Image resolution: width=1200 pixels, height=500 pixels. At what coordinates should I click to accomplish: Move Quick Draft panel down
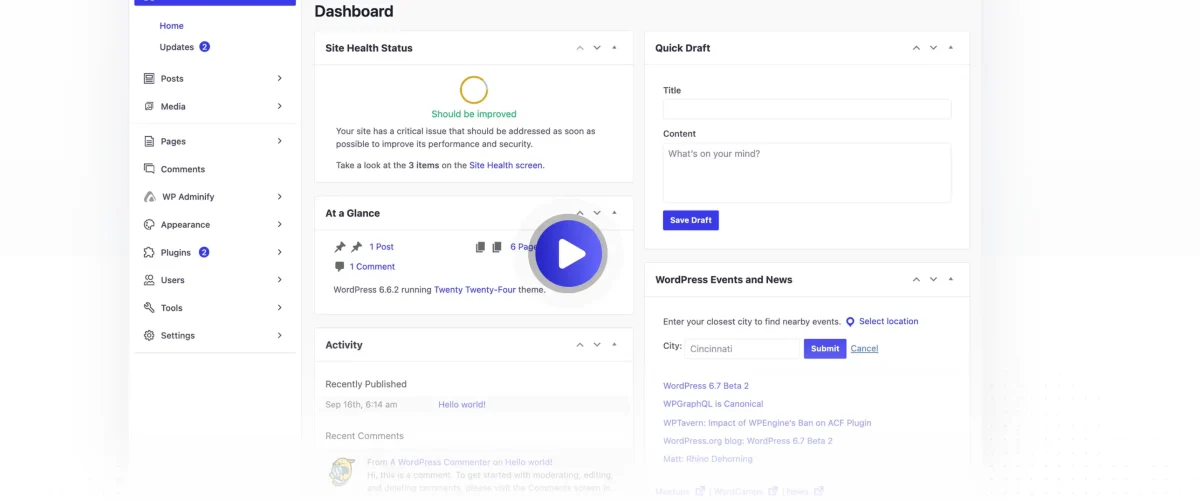(x=933, y=48)
